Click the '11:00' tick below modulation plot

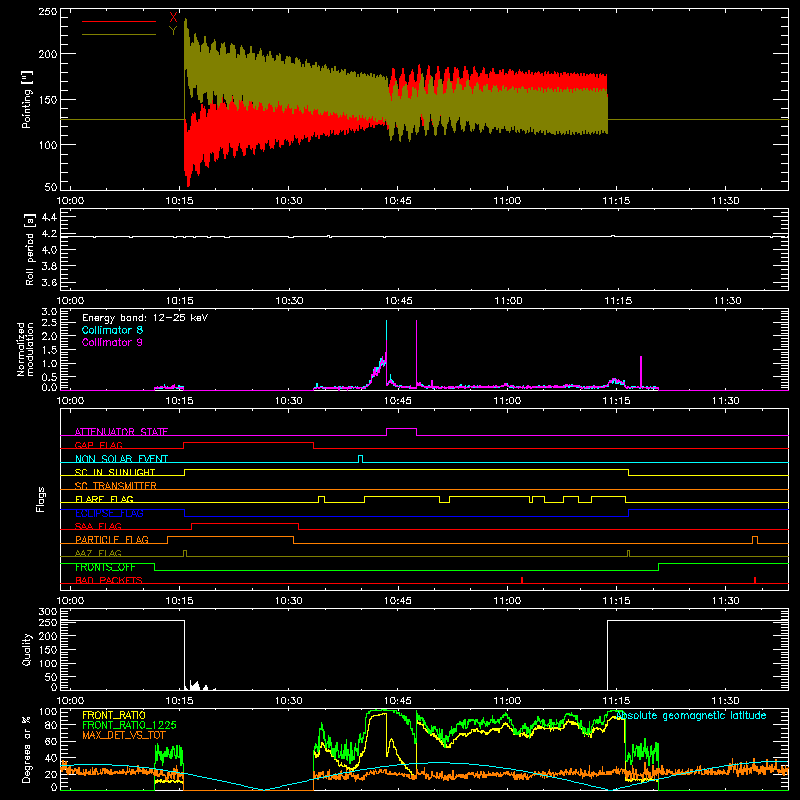[x=507, y=401]
